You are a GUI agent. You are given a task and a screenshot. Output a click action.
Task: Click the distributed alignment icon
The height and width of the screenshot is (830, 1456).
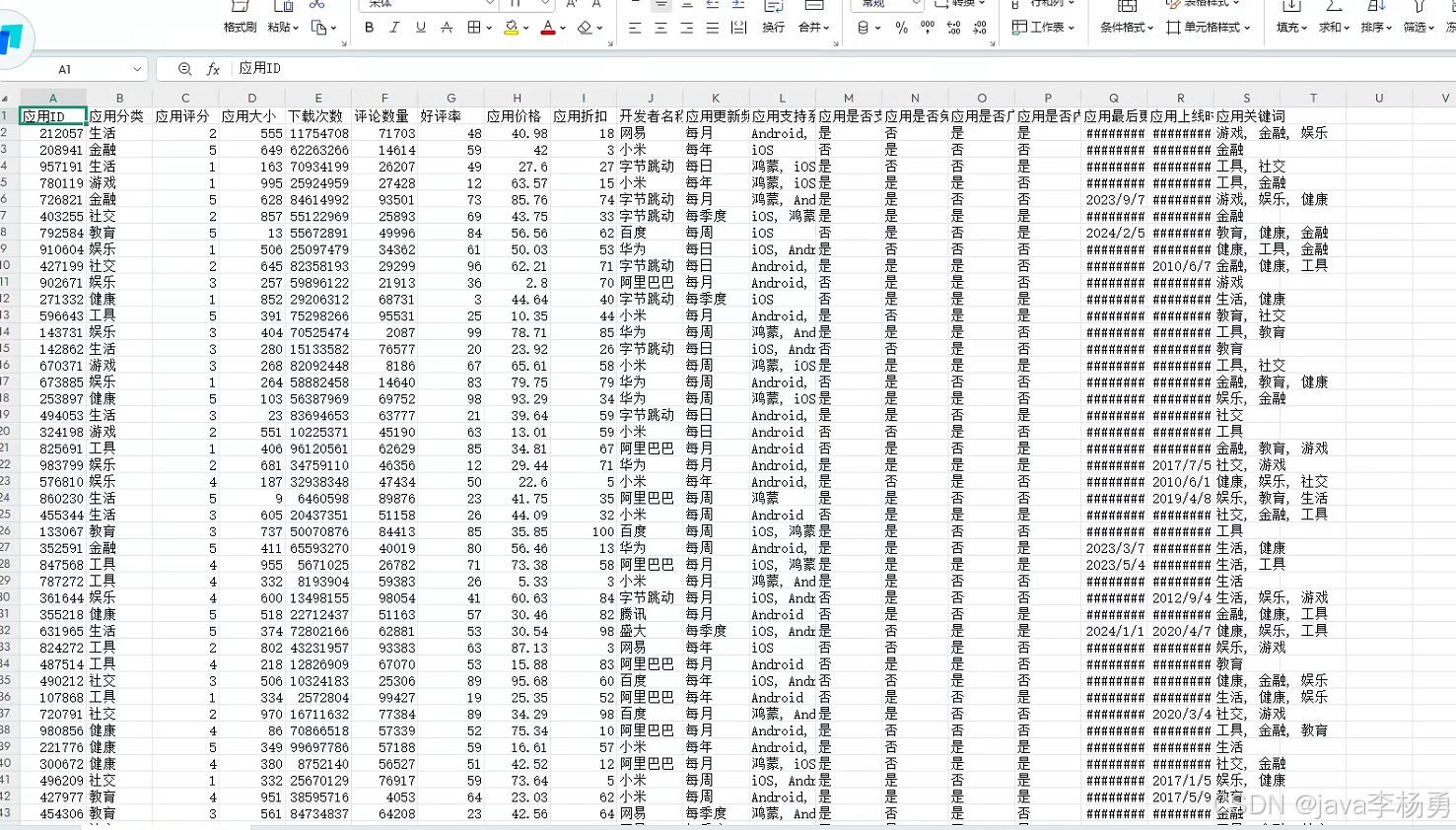tap(739, 28)
